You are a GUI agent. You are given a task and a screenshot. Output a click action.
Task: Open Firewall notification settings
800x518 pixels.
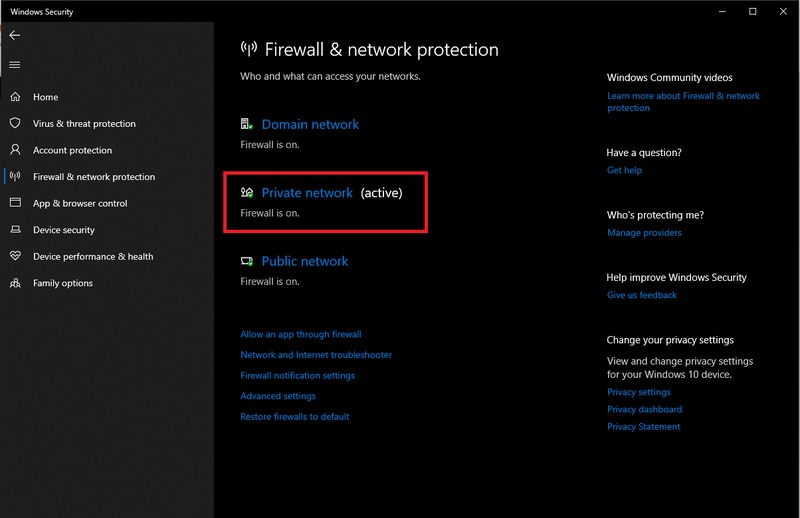click(x=298, y=376)
